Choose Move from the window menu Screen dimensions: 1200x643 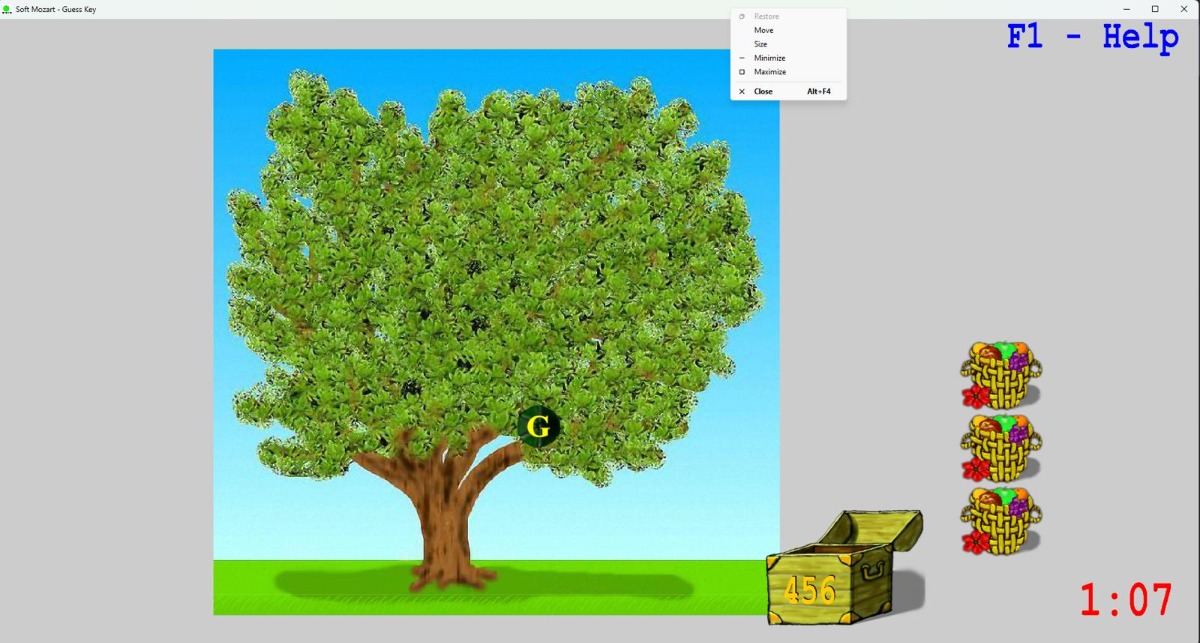(788, 30)
